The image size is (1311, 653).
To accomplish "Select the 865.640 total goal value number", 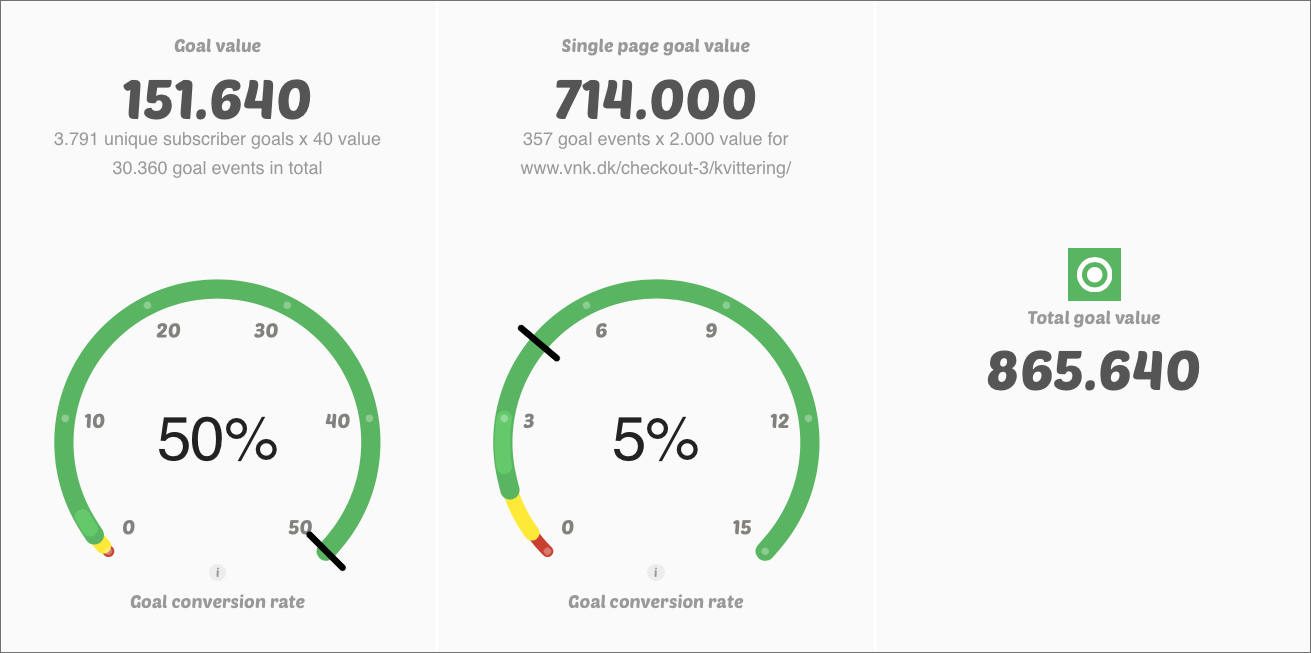I will coord(1093,371).
